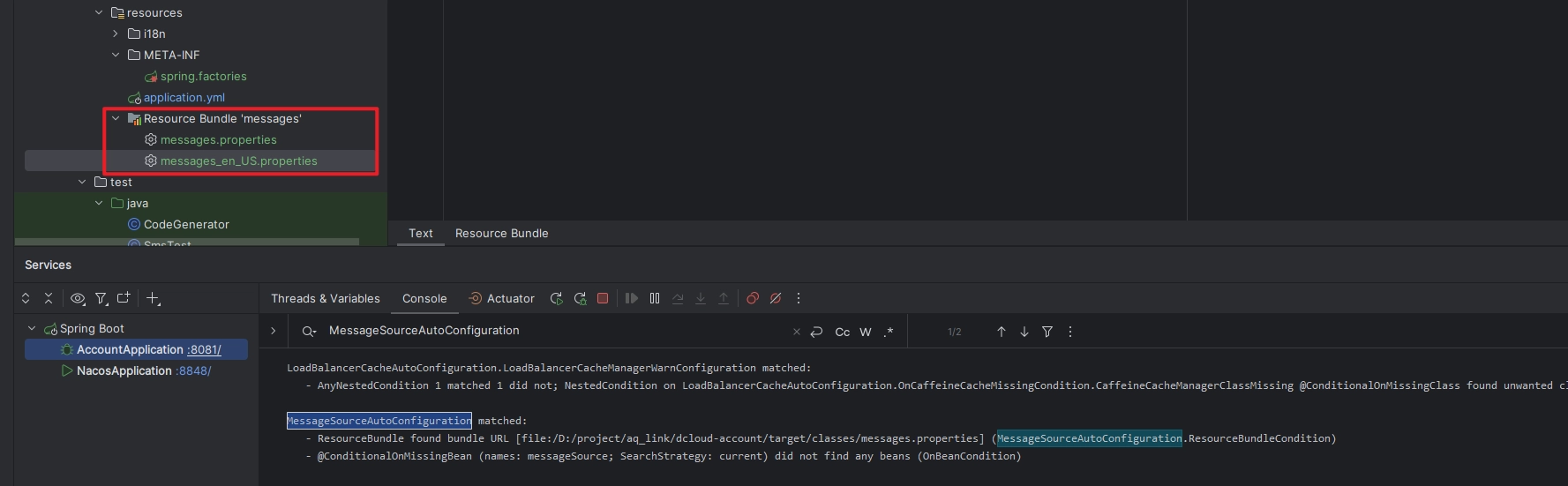
Task: Click the Step Into debugger icon
Action: tap(701, 298)
